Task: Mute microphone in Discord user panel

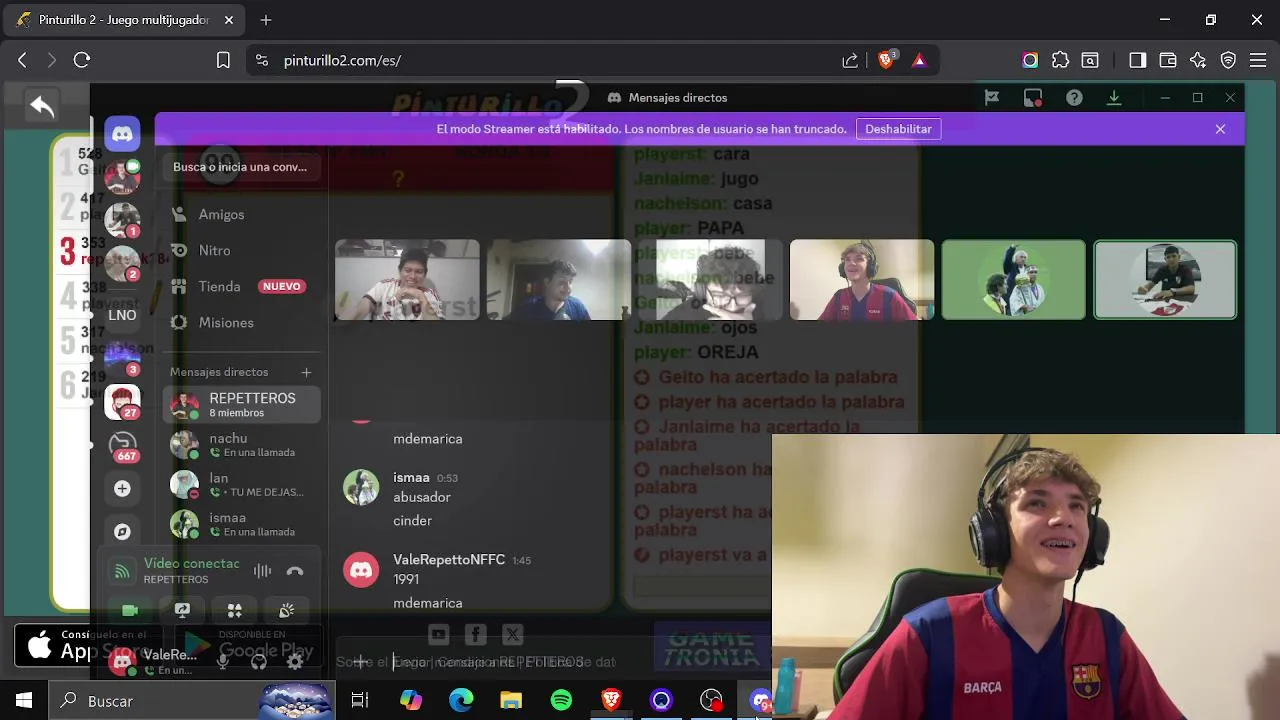Action: (223, 661)
